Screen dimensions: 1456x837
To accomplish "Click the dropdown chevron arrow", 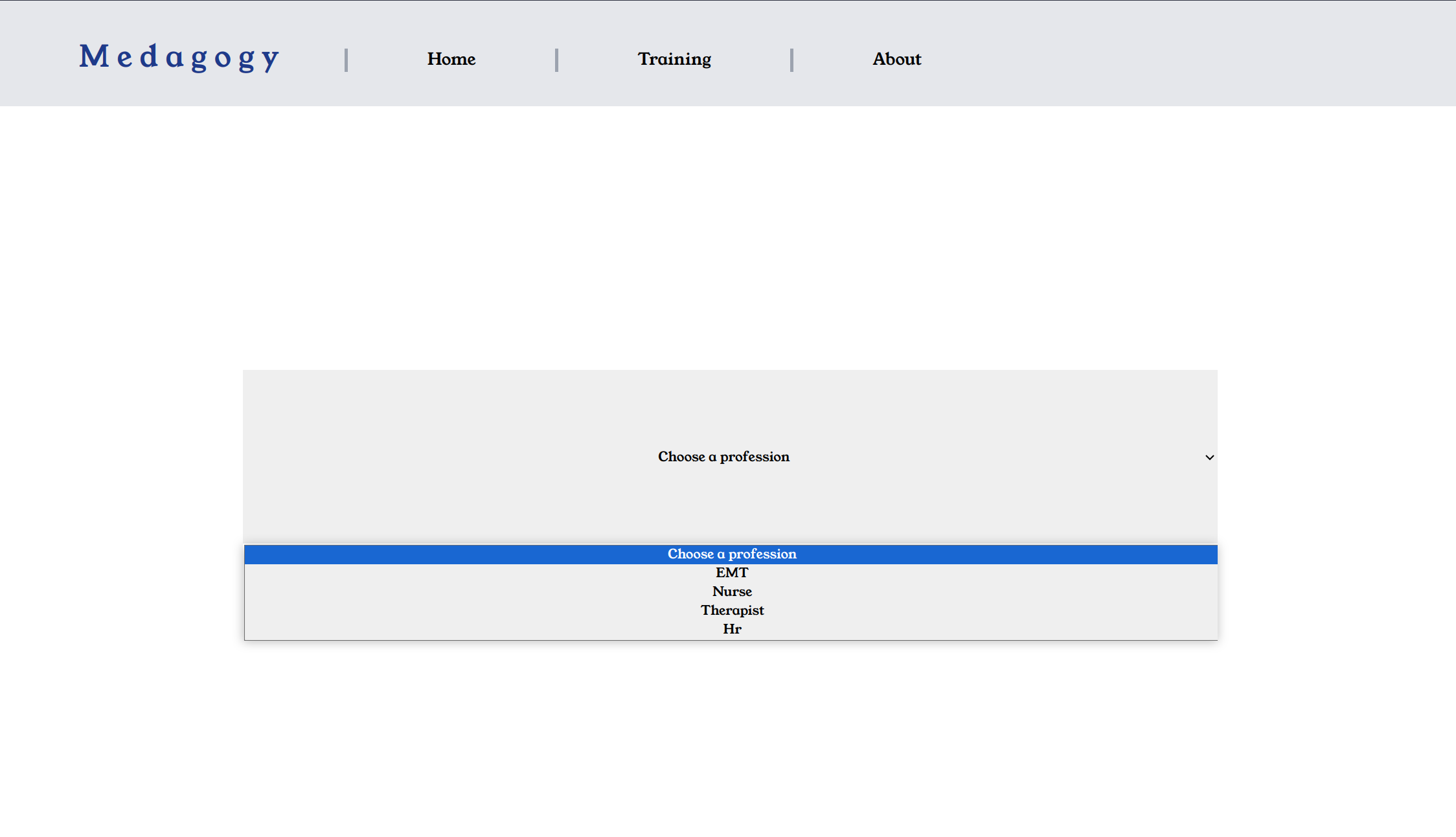I will pyautogui.click(x=1209, y=457).
